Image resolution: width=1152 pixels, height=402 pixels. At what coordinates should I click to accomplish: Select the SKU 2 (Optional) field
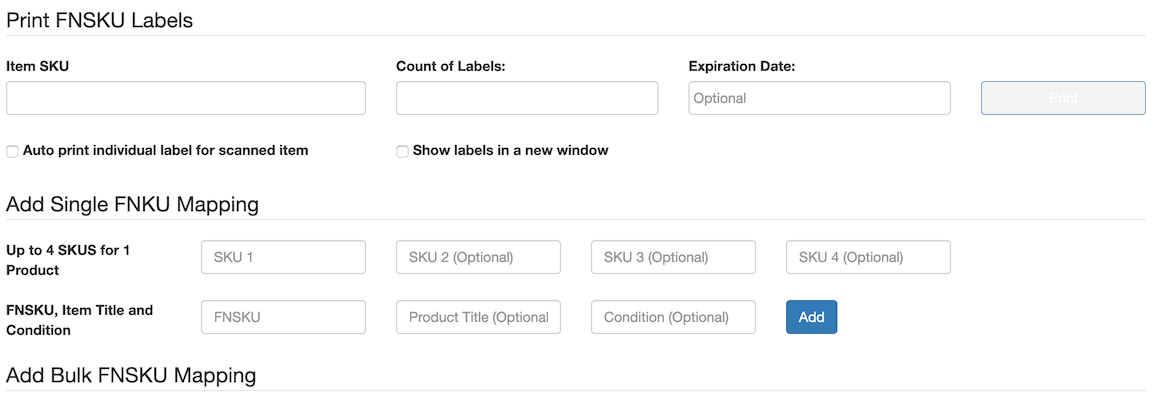click(x=478, y=257)
